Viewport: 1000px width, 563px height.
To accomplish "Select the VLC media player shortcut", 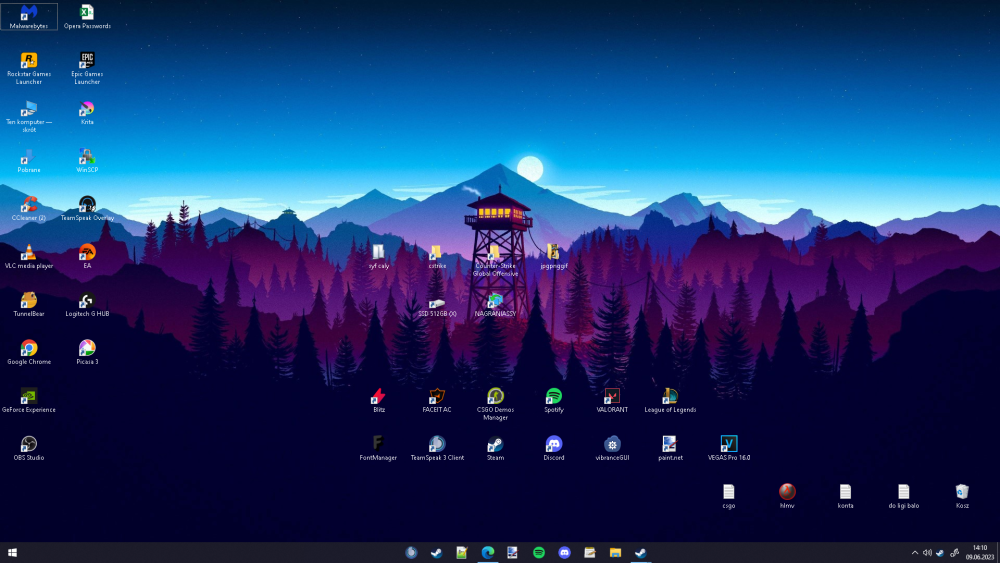I will 29,256.
